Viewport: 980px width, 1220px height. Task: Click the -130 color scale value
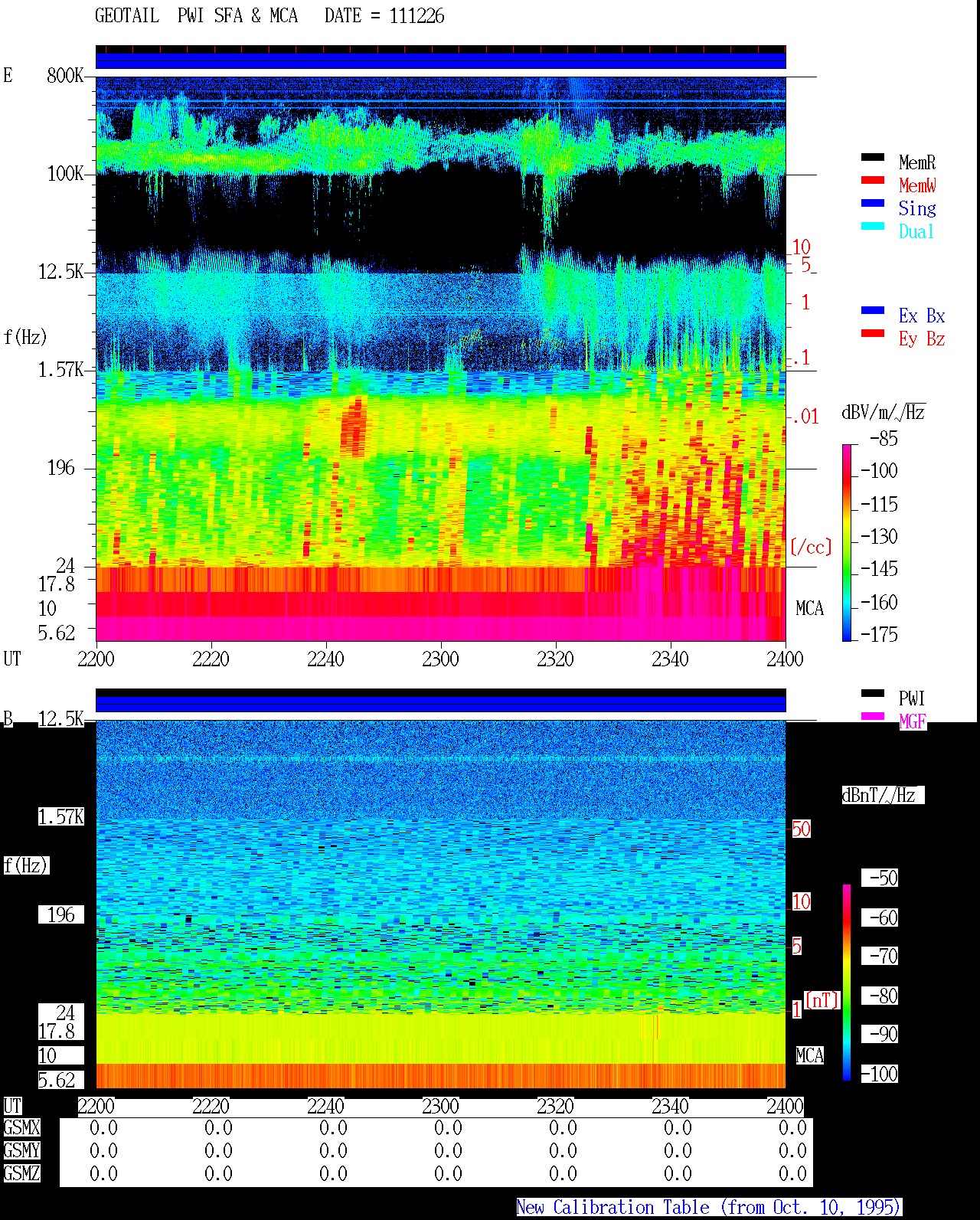point(879,536)
